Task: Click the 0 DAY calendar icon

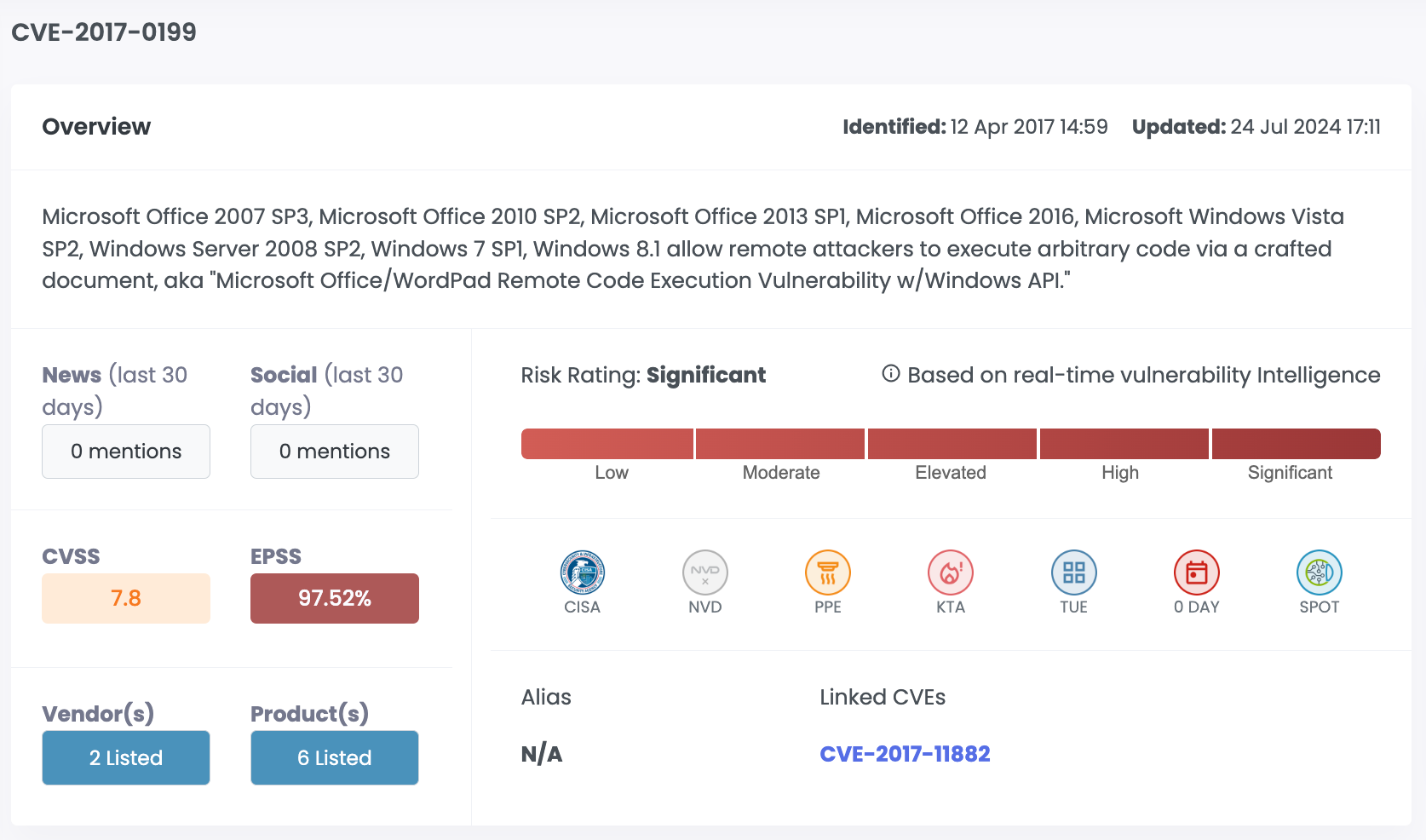Action: pos(1197,572)
